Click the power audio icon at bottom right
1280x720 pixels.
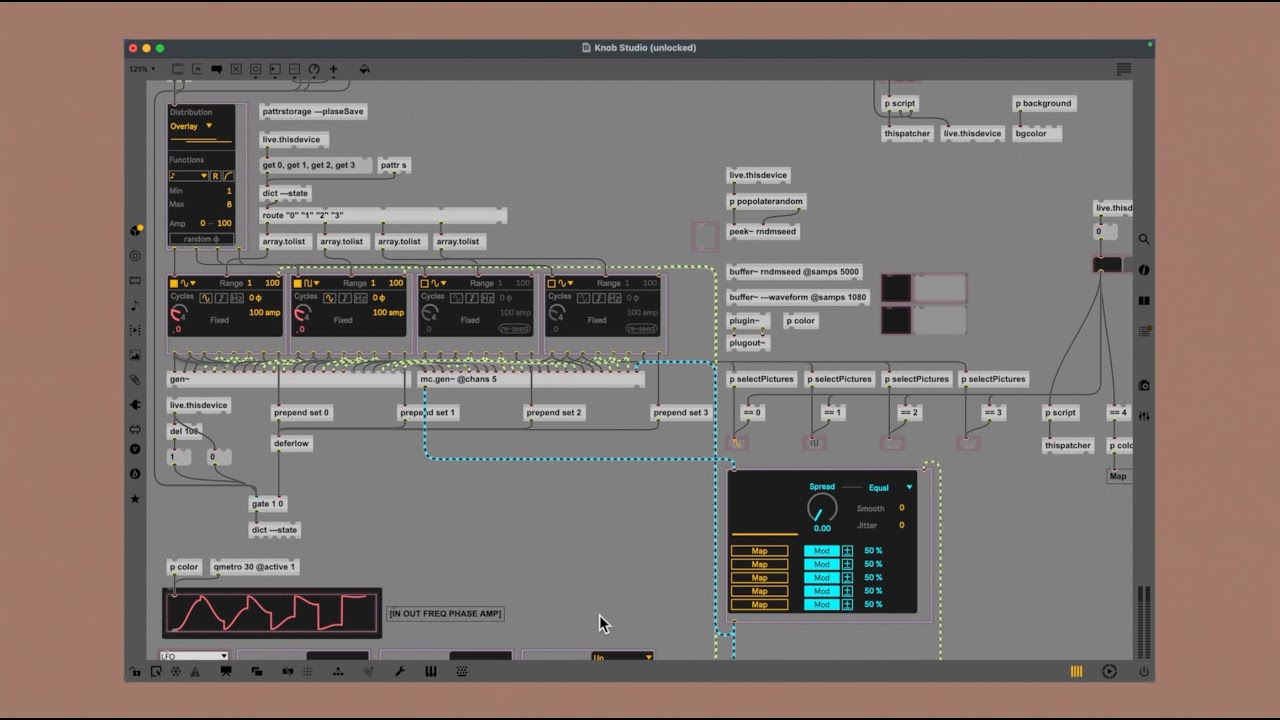click(1144, 672)
